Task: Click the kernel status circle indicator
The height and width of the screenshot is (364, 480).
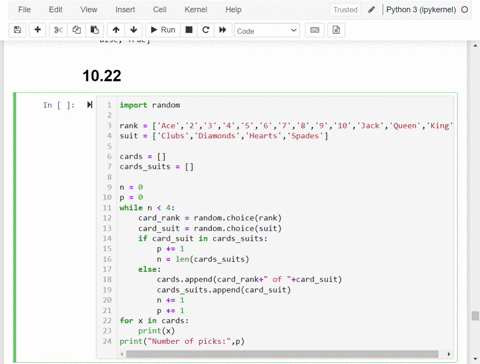Action: point(464,10)
